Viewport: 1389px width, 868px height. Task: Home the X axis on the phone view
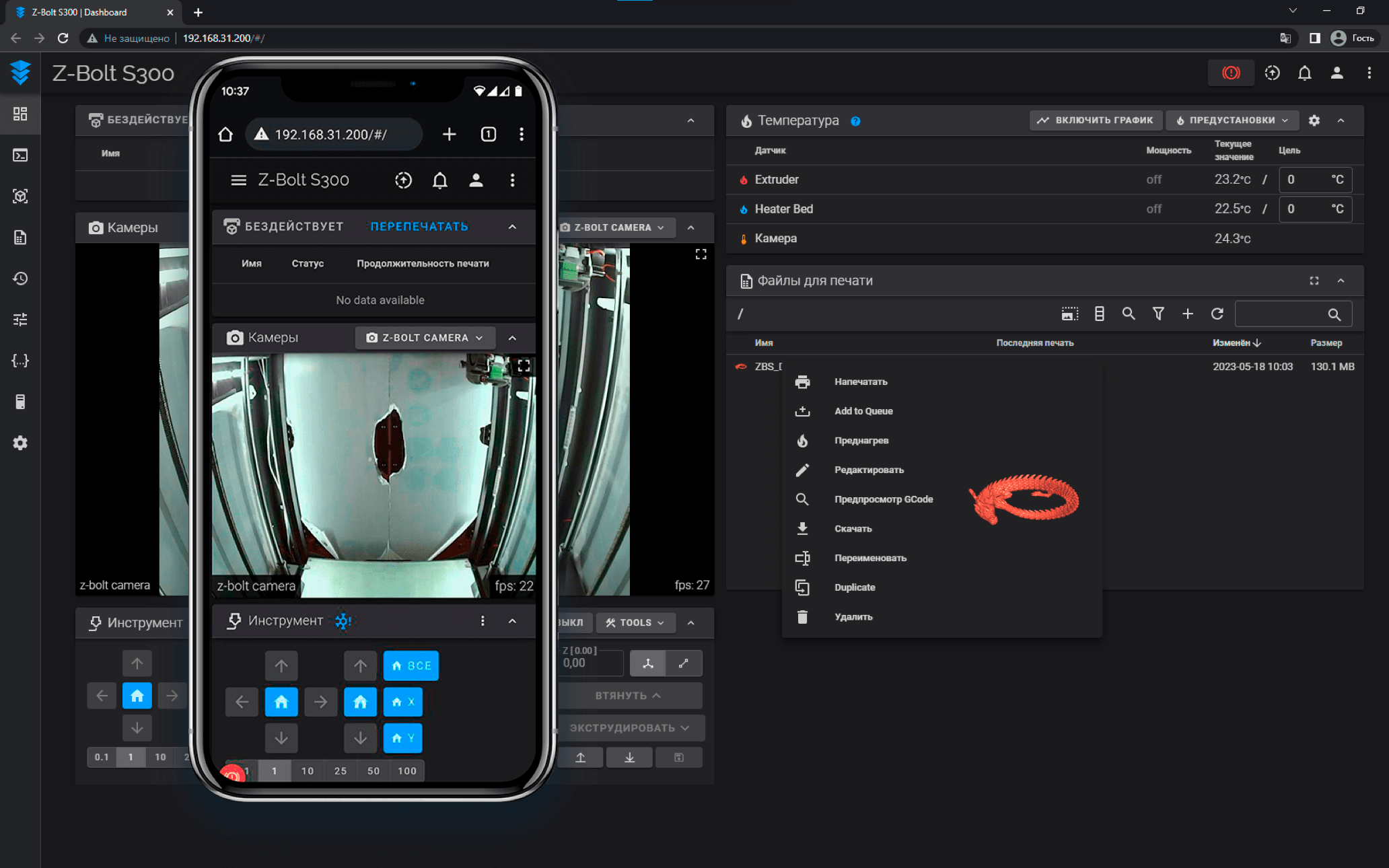click(403, 702)
